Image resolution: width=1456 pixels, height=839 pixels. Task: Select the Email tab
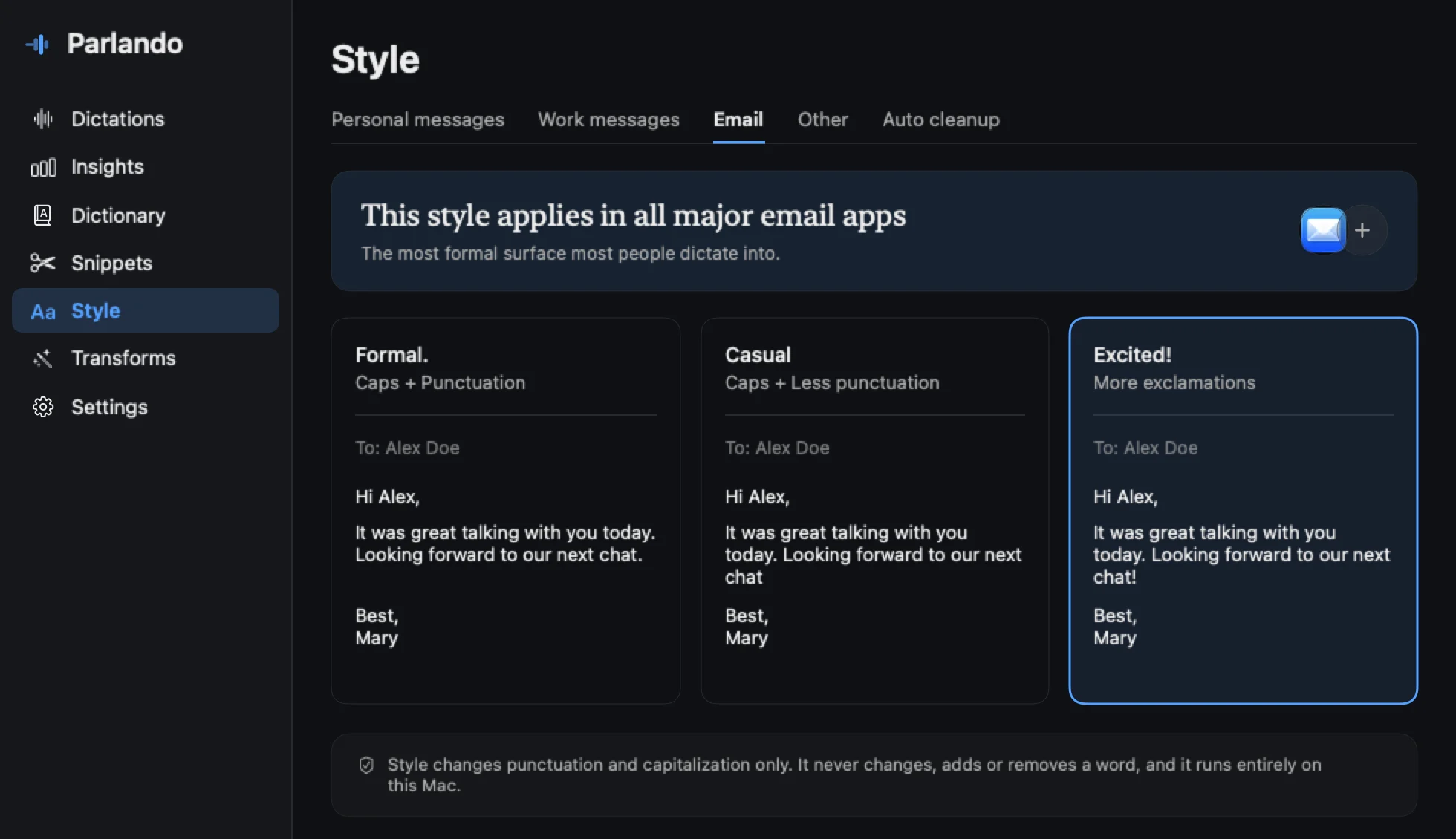pyautogui.click(x=738, y=120)
